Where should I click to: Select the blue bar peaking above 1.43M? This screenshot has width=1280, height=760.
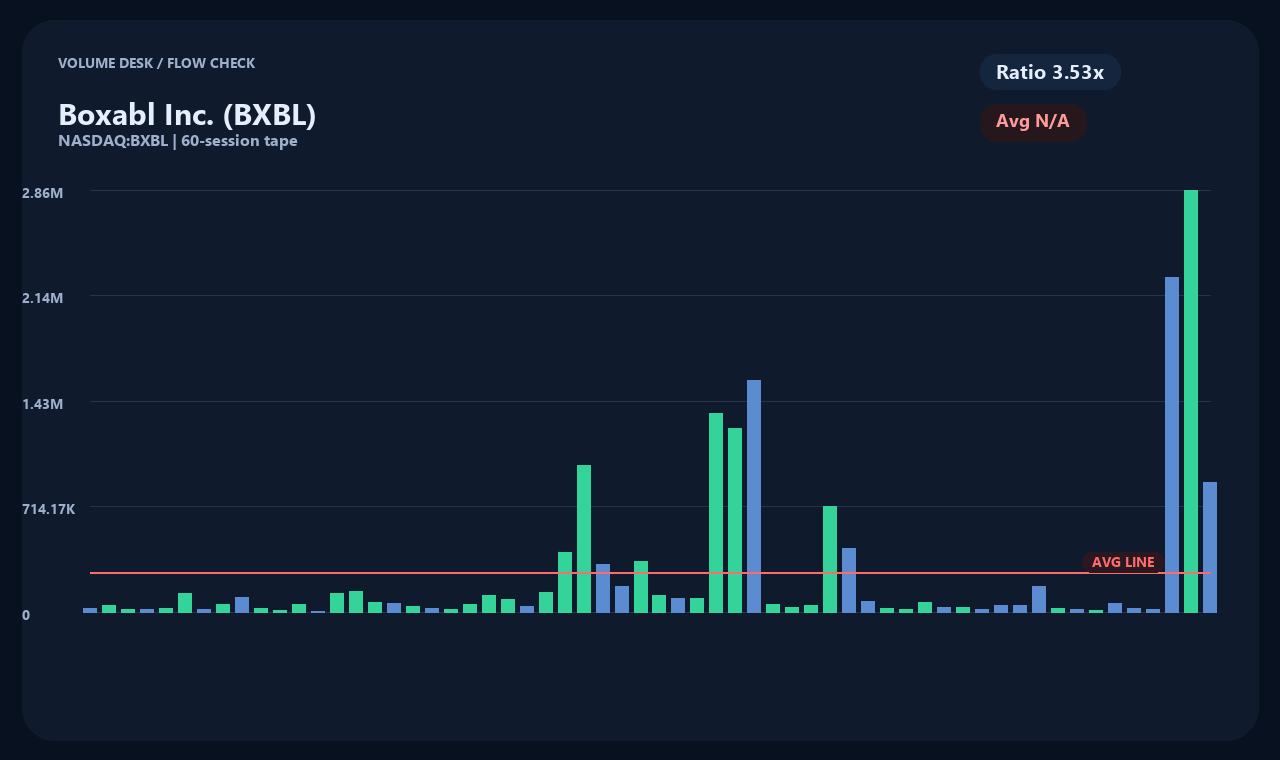[754, 496]
